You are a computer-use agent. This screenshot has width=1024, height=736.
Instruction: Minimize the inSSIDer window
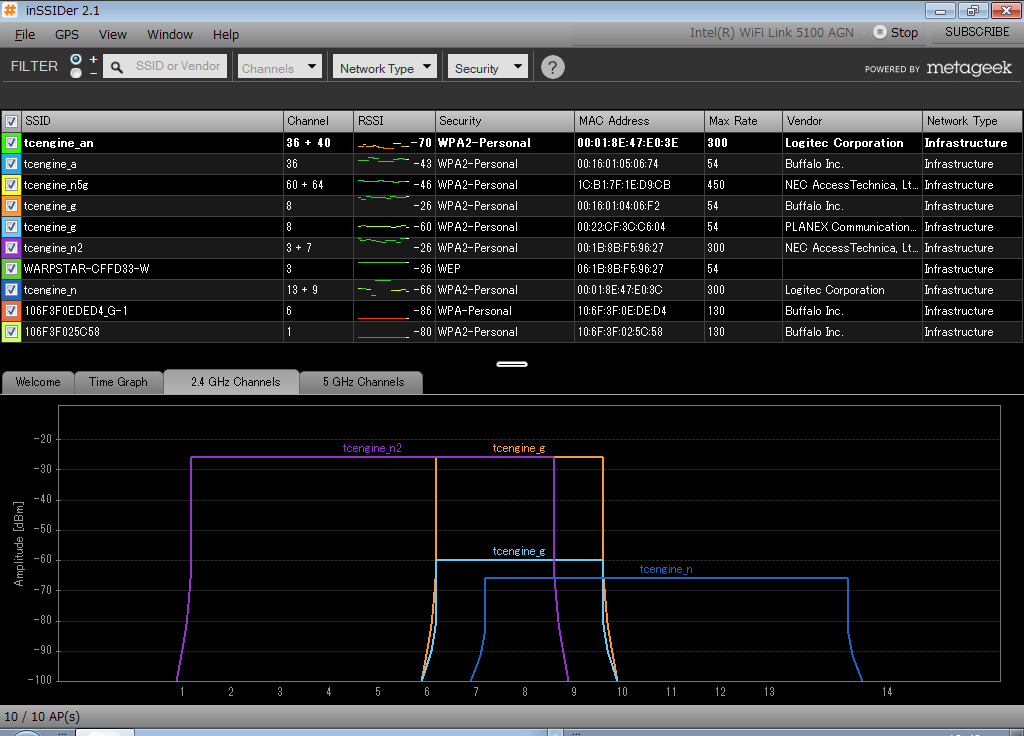pos(940,10)
